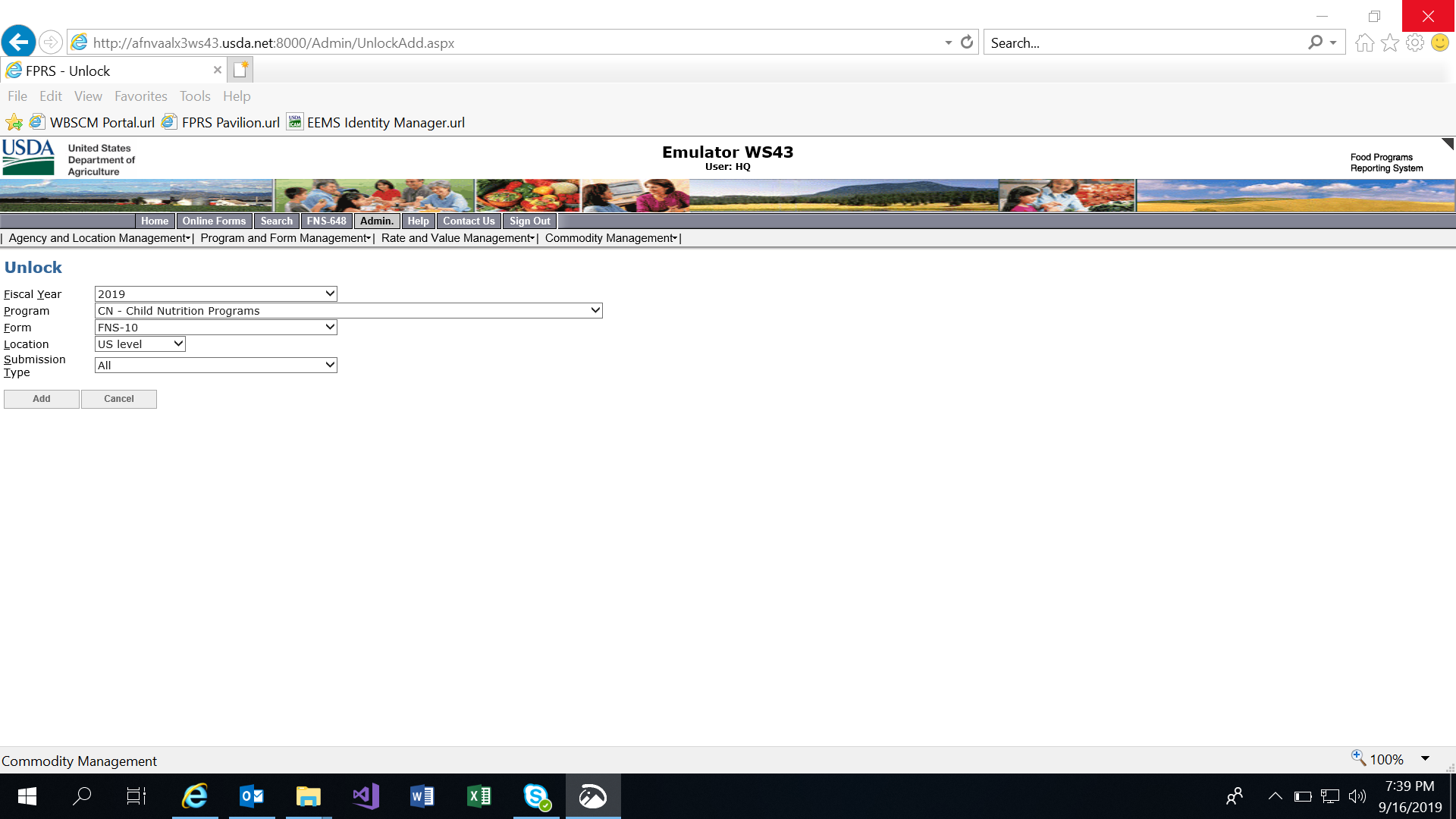Image resolution: width=1456 pixels, height=819 pixels.
Task: Click the smiley feedback icon
Action: click(1439, 42)
